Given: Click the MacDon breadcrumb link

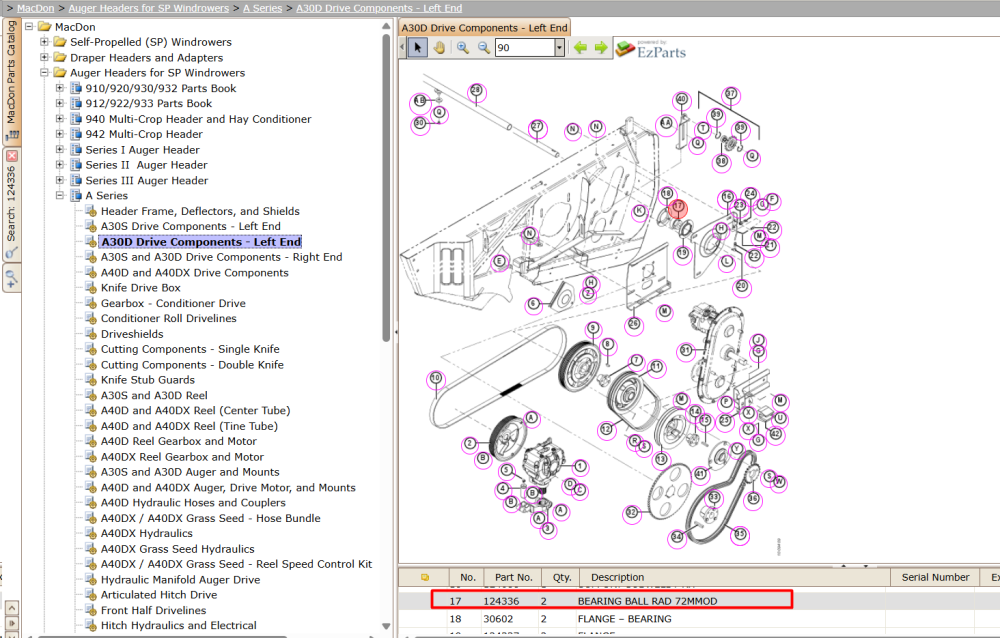Looking at the screenshot, I should tap(36, 8).
